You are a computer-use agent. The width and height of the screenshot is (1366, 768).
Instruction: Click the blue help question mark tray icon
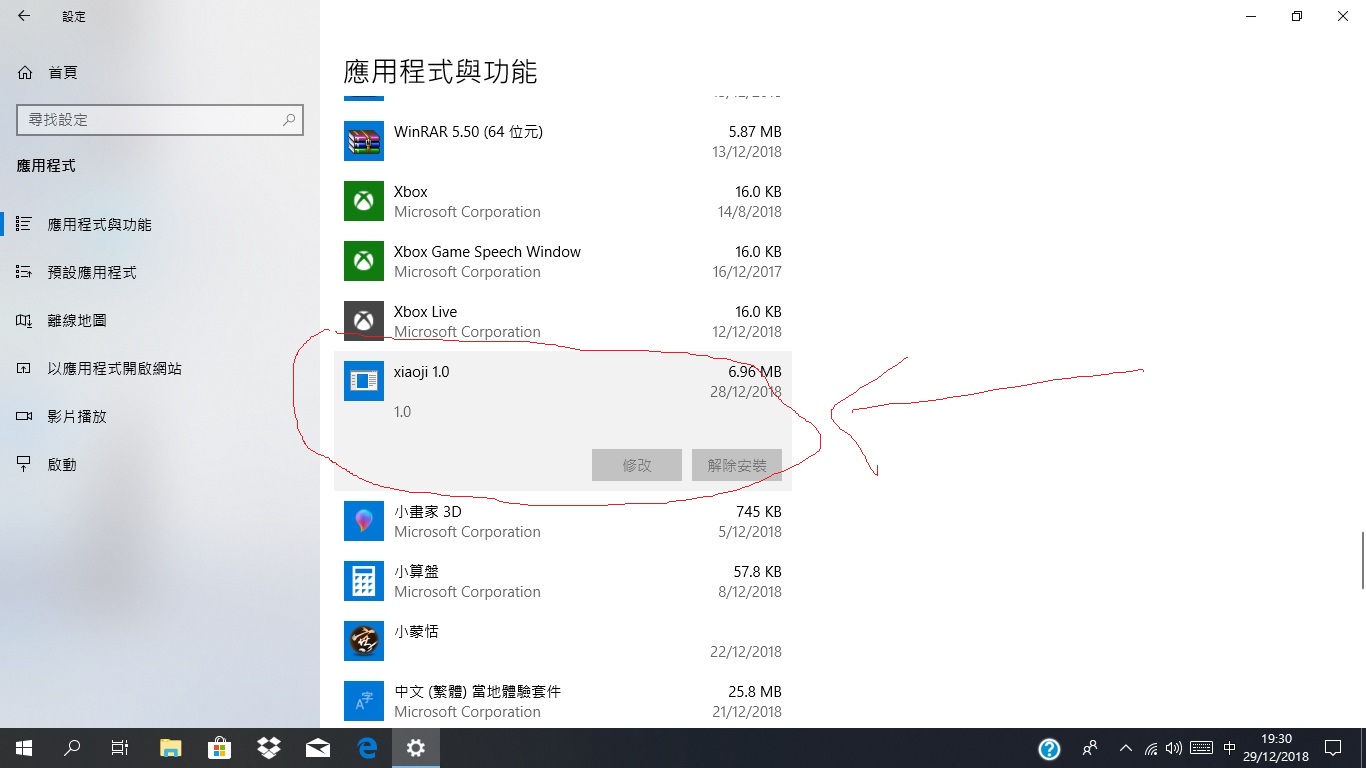tap(1049, 748)
